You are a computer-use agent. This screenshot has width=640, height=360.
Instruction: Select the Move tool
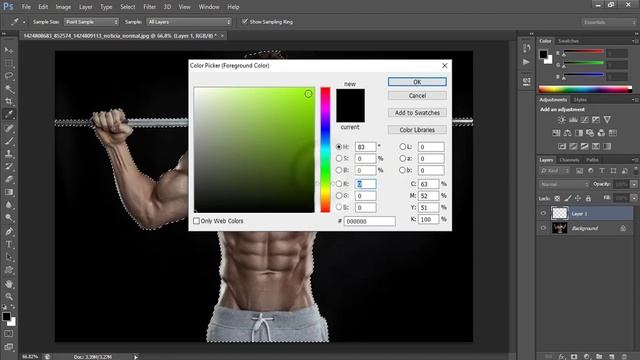[x=9, y=51]
